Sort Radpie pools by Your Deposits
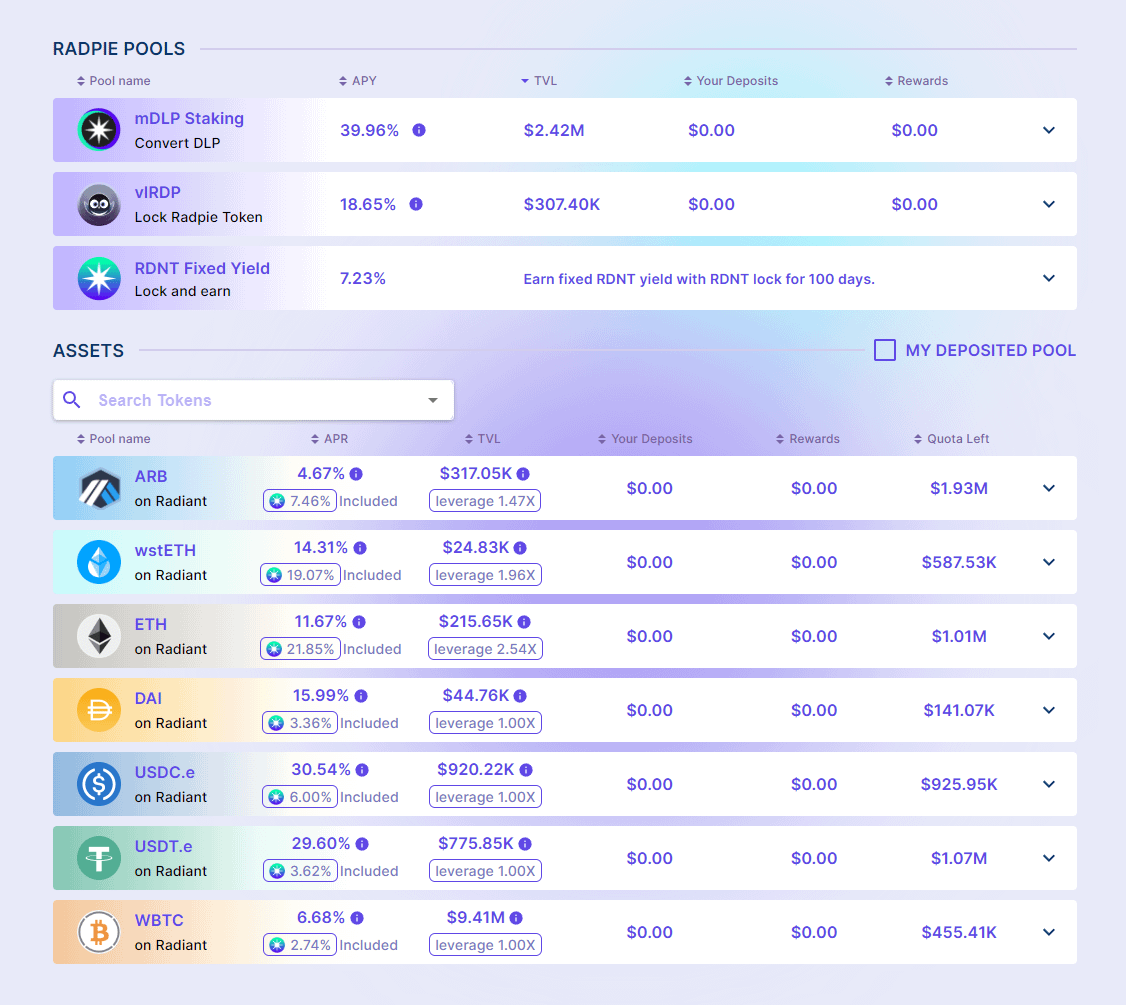1126x1005 pixels. [731, 81]
